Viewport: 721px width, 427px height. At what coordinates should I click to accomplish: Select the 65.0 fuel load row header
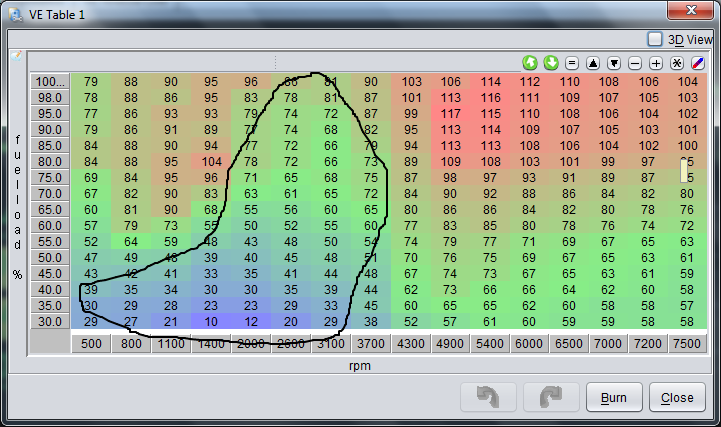50,210
